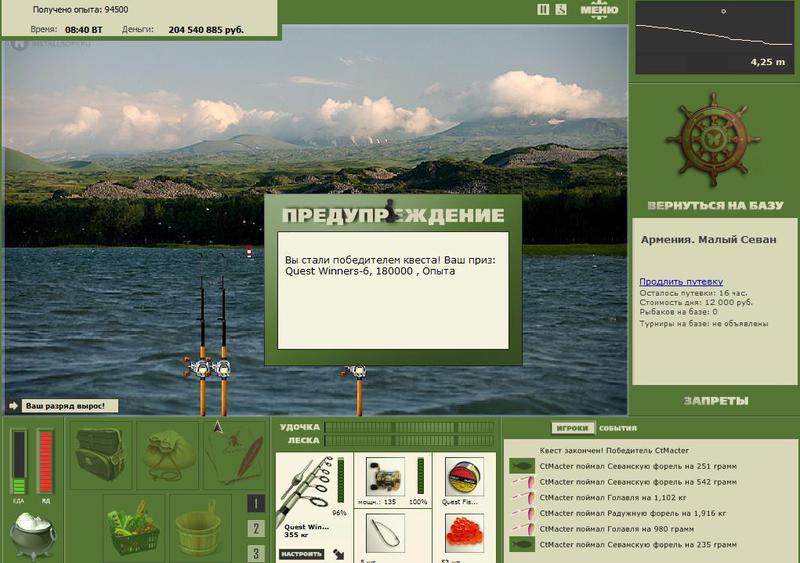
Task: Pause the game with the pause icon
Action: click(x=543, y=9)
